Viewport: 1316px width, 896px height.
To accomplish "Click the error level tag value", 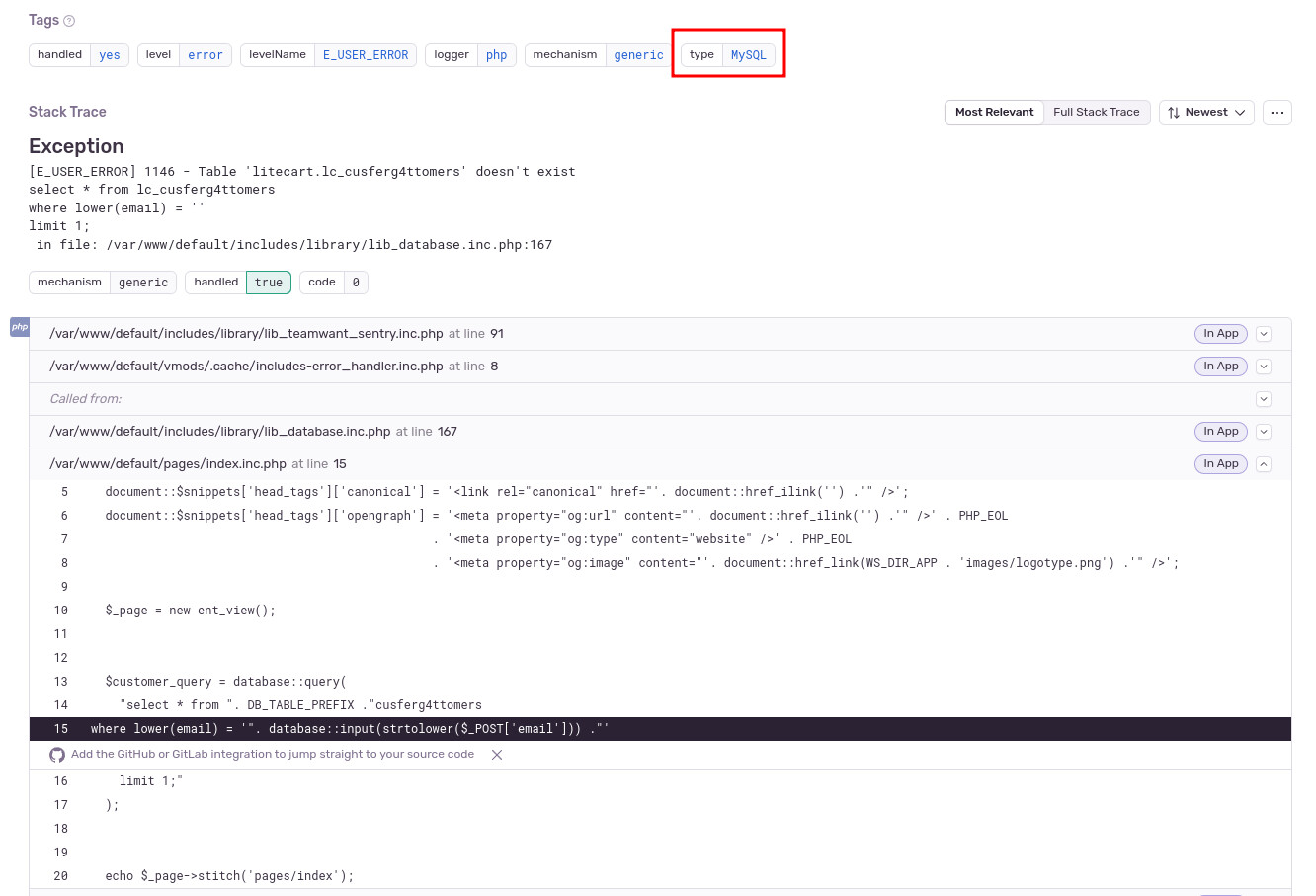I will click(x=206, y=55).
